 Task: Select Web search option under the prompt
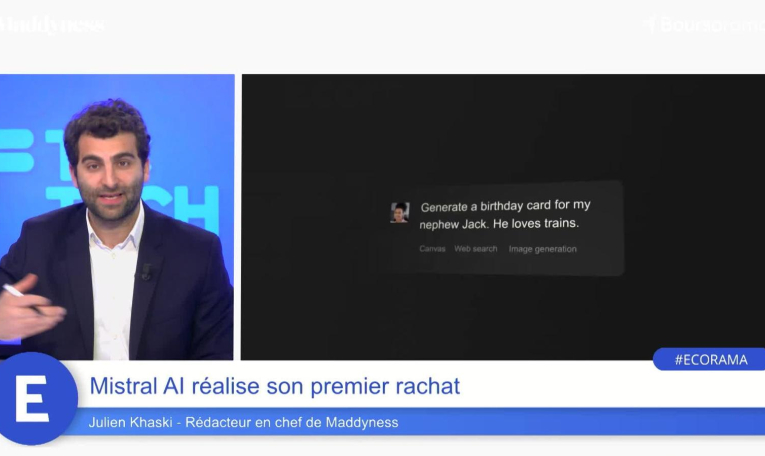coord(476,249)
